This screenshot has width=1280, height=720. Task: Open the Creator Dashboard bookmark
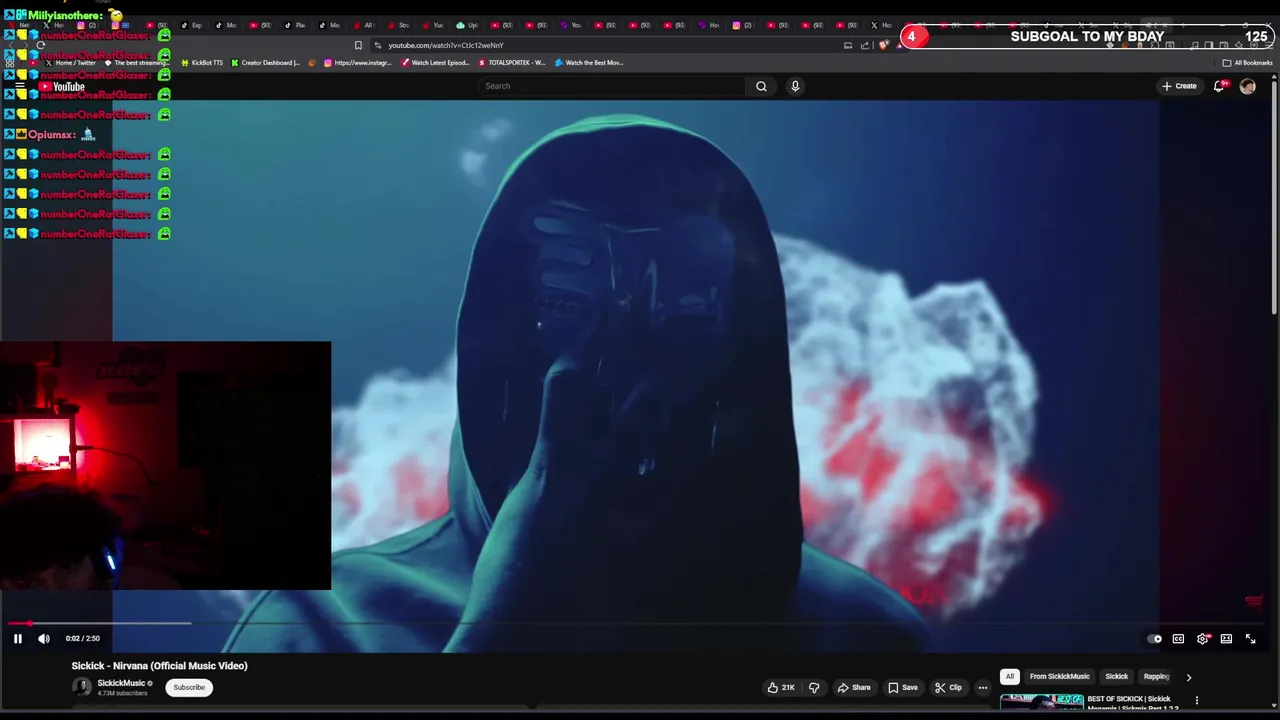(x=265, y=63)
